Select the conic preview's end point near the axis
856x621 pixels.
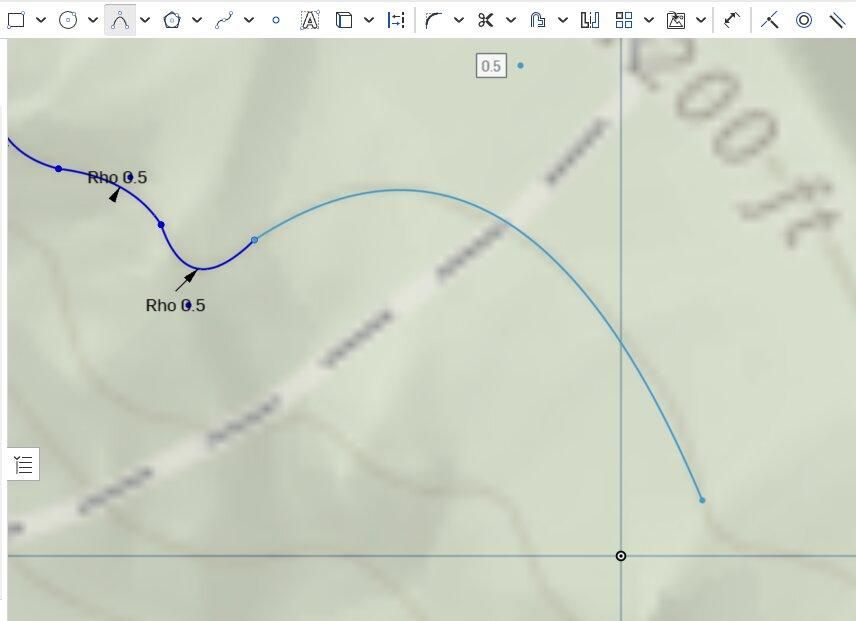pyautogui.click(x=702, y=500)
